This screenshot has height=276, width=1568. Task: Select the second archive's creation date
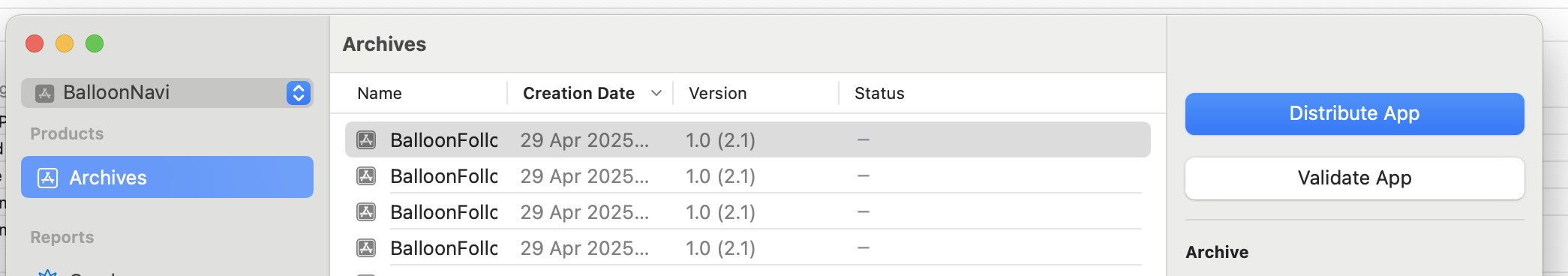tap(585, 176)
